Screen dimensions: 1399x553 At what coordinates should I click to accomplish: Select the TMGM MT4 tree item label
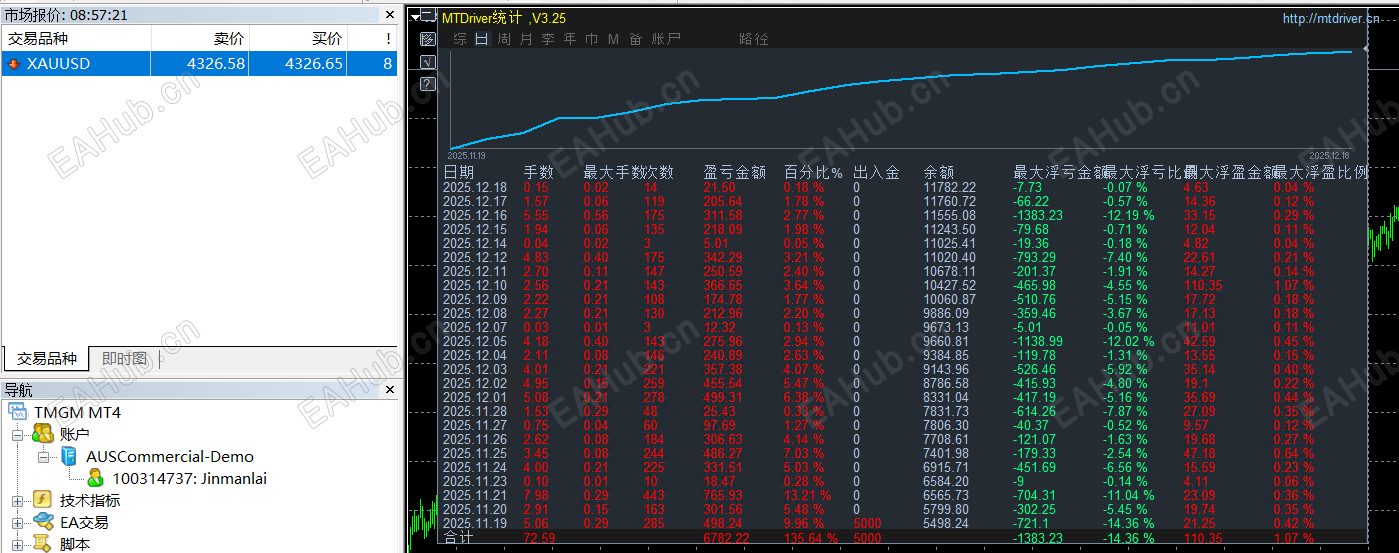tap(77, 412)
